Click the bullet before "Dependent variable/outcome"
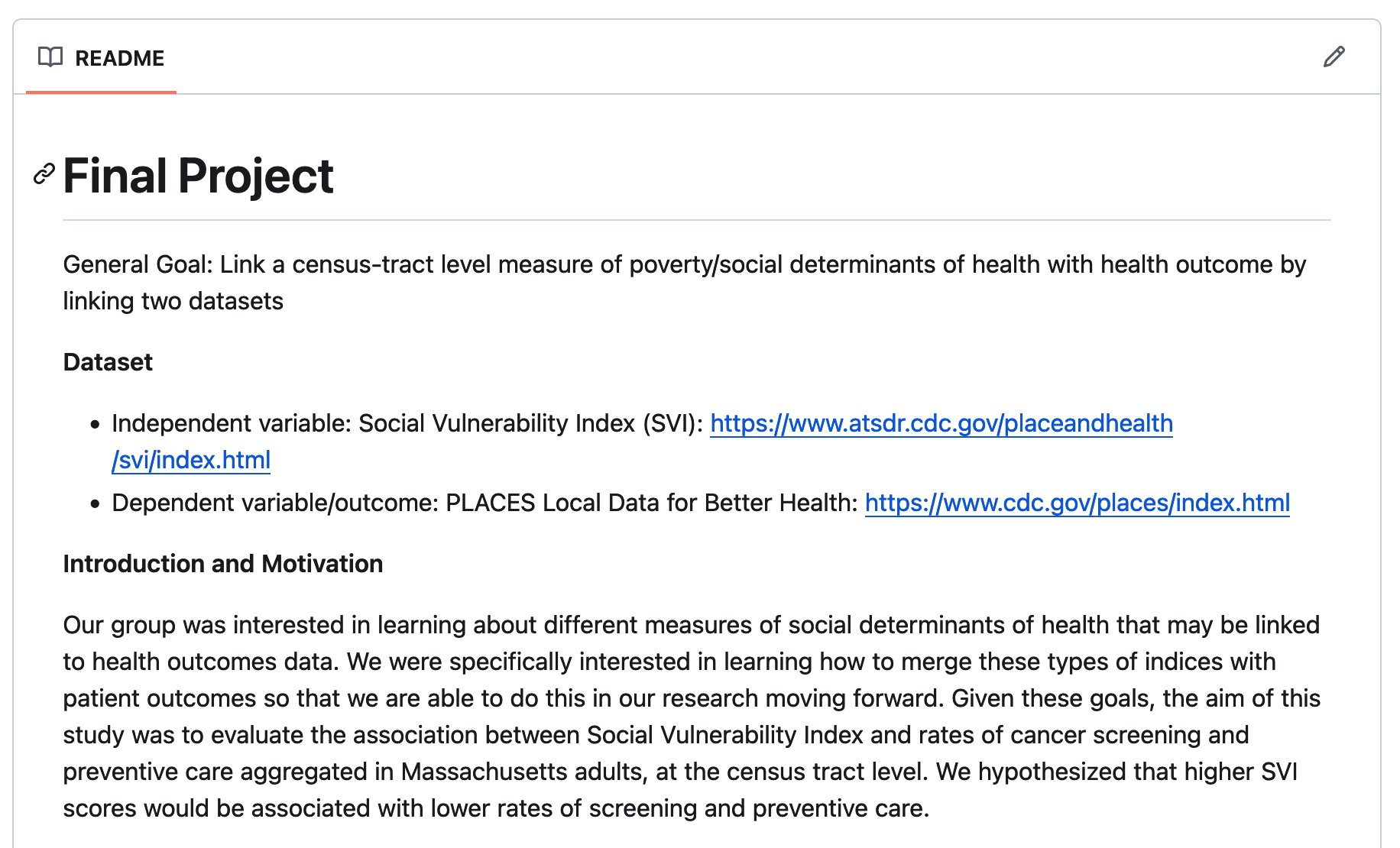 click(95, 504)
